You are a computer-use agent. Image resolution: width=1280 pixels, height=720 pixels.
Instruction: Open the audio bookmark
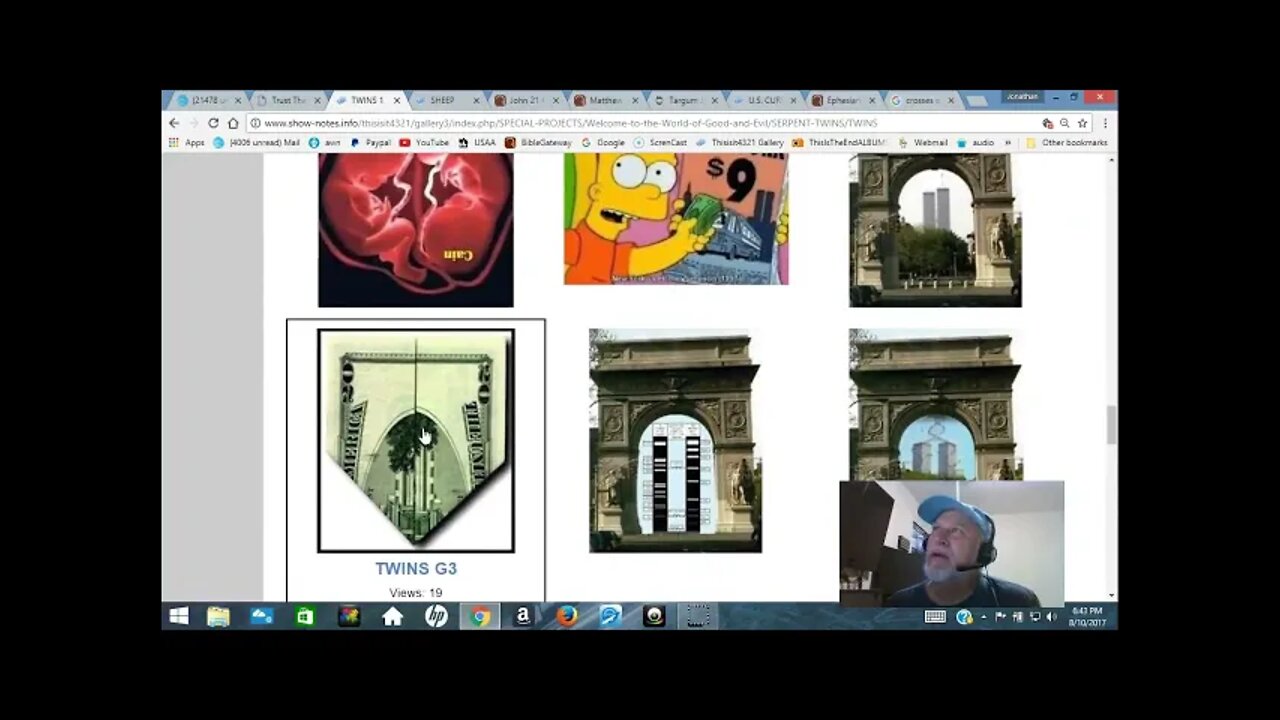[976, 143]
